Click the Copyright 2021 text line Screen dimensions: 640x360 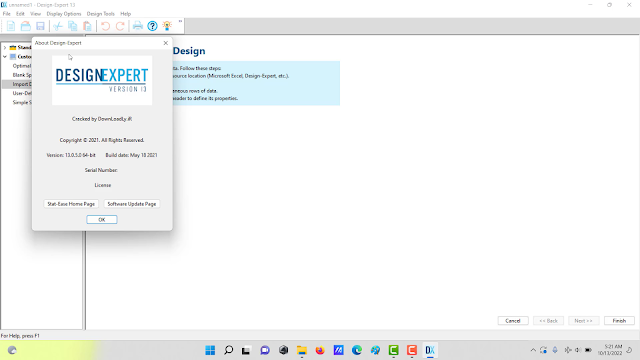[x=102, y=140]
